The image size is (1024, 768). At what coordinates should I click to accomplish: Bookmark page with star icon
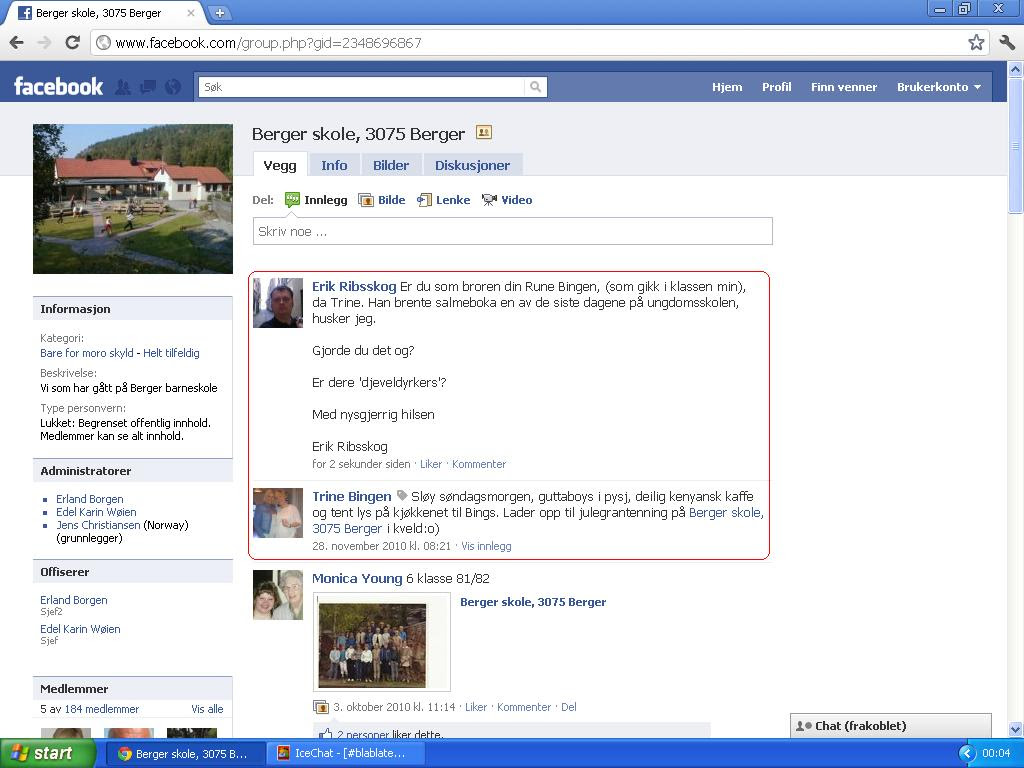pos(976,43)
